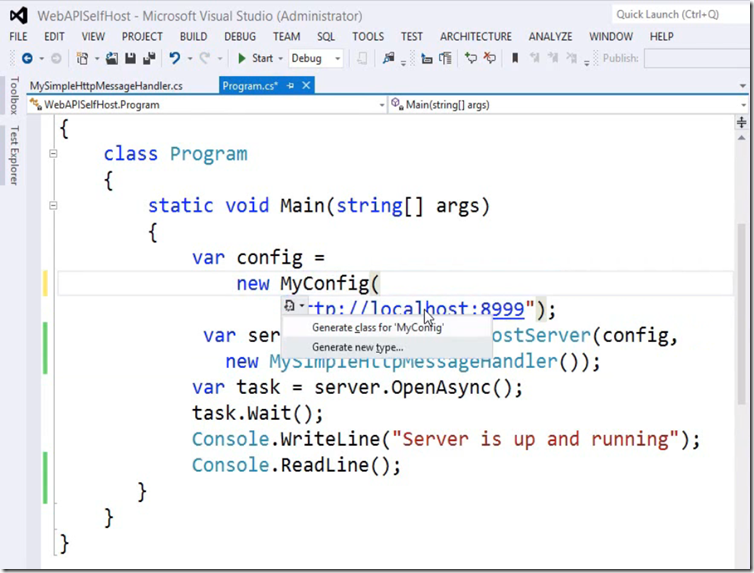Screen dimensions: 754x573
Task: Click the smart tag options icon
Action: [x=294, y=306]
